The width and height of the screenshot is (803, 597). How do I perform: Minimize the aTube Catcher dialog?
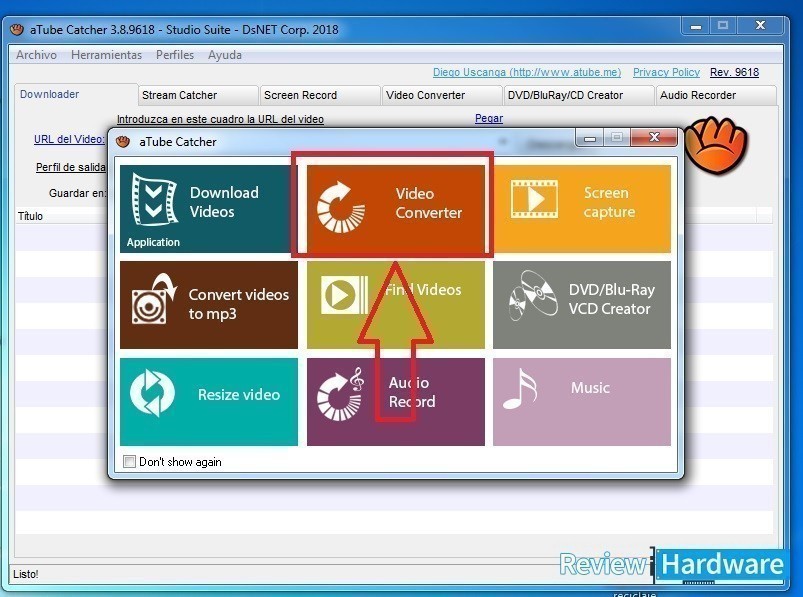click(x=590, y=138)
